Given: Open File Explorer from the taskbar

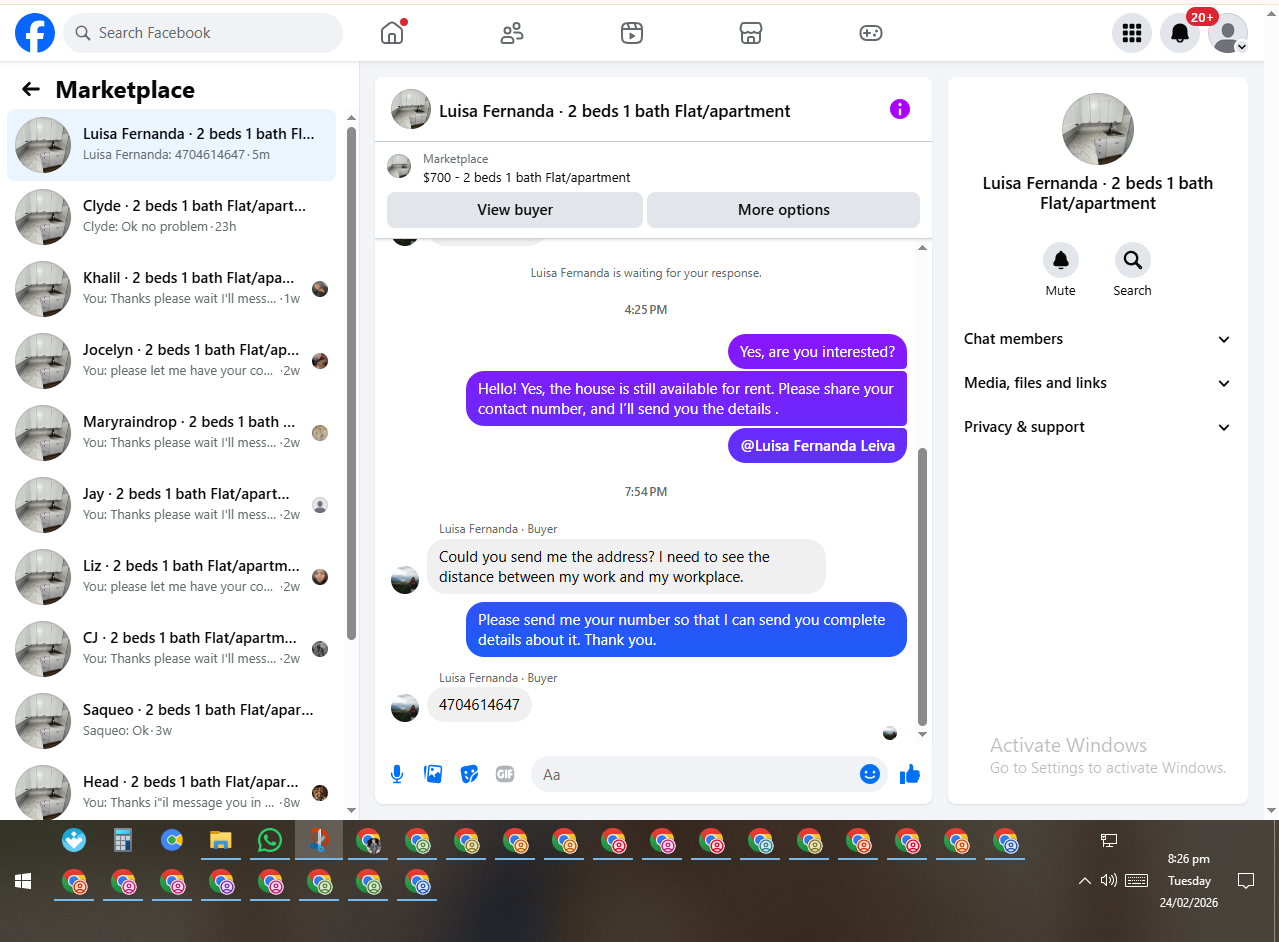Looking at the screenshot, I should pos(221,840).
